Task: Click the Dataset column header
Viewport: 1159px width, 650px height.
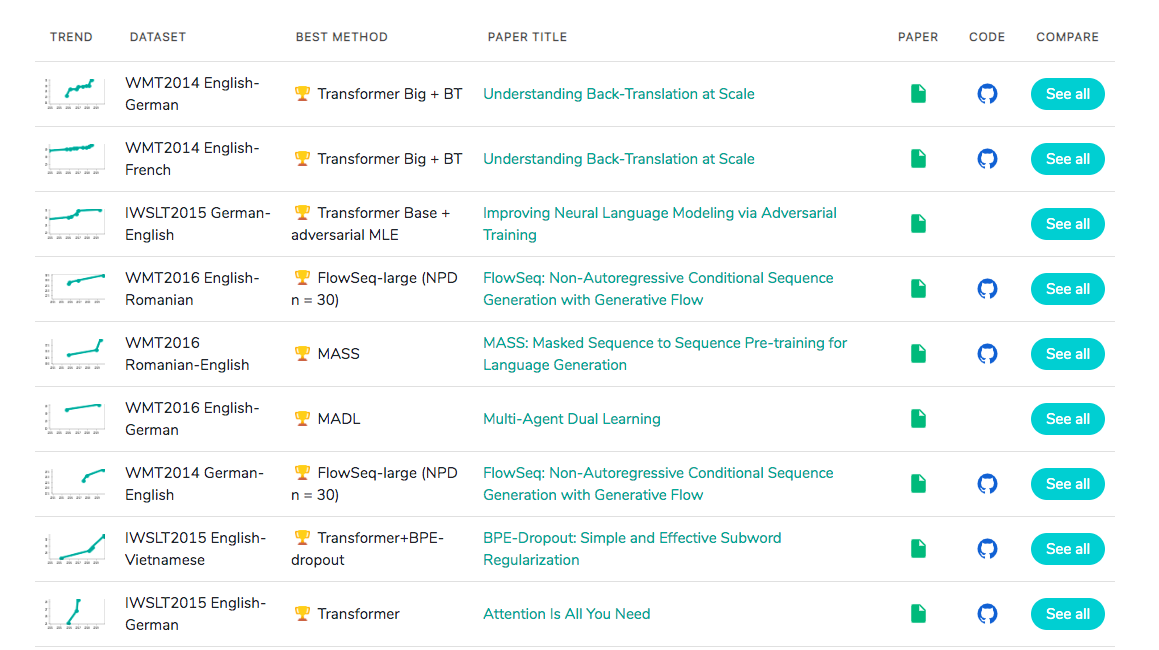Action: click(157, 37)
